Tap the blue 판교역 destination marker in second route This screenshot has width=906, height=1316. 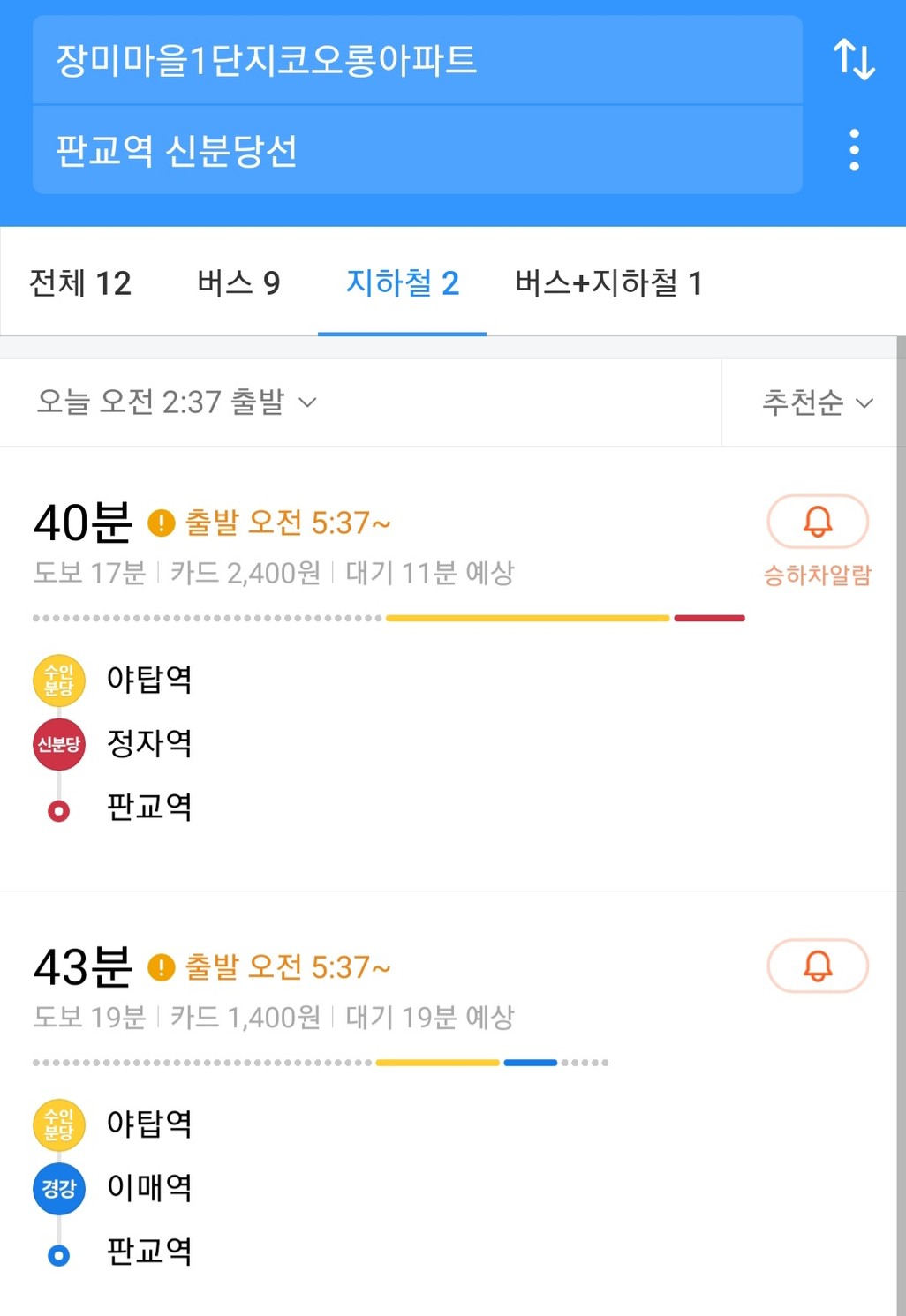(x=59, y=1254)
